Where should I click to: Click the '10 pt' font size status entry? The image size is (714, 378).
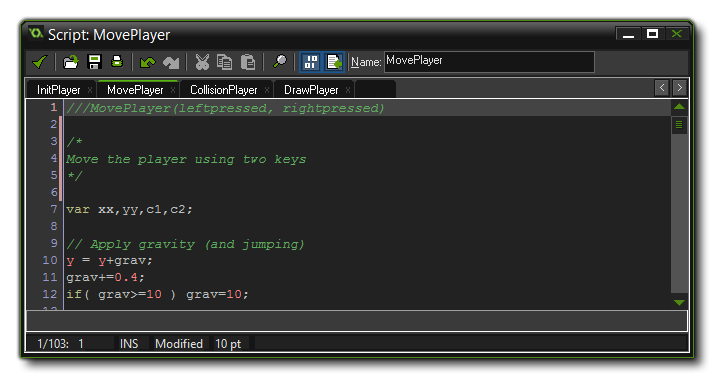[x=228, y=344]
